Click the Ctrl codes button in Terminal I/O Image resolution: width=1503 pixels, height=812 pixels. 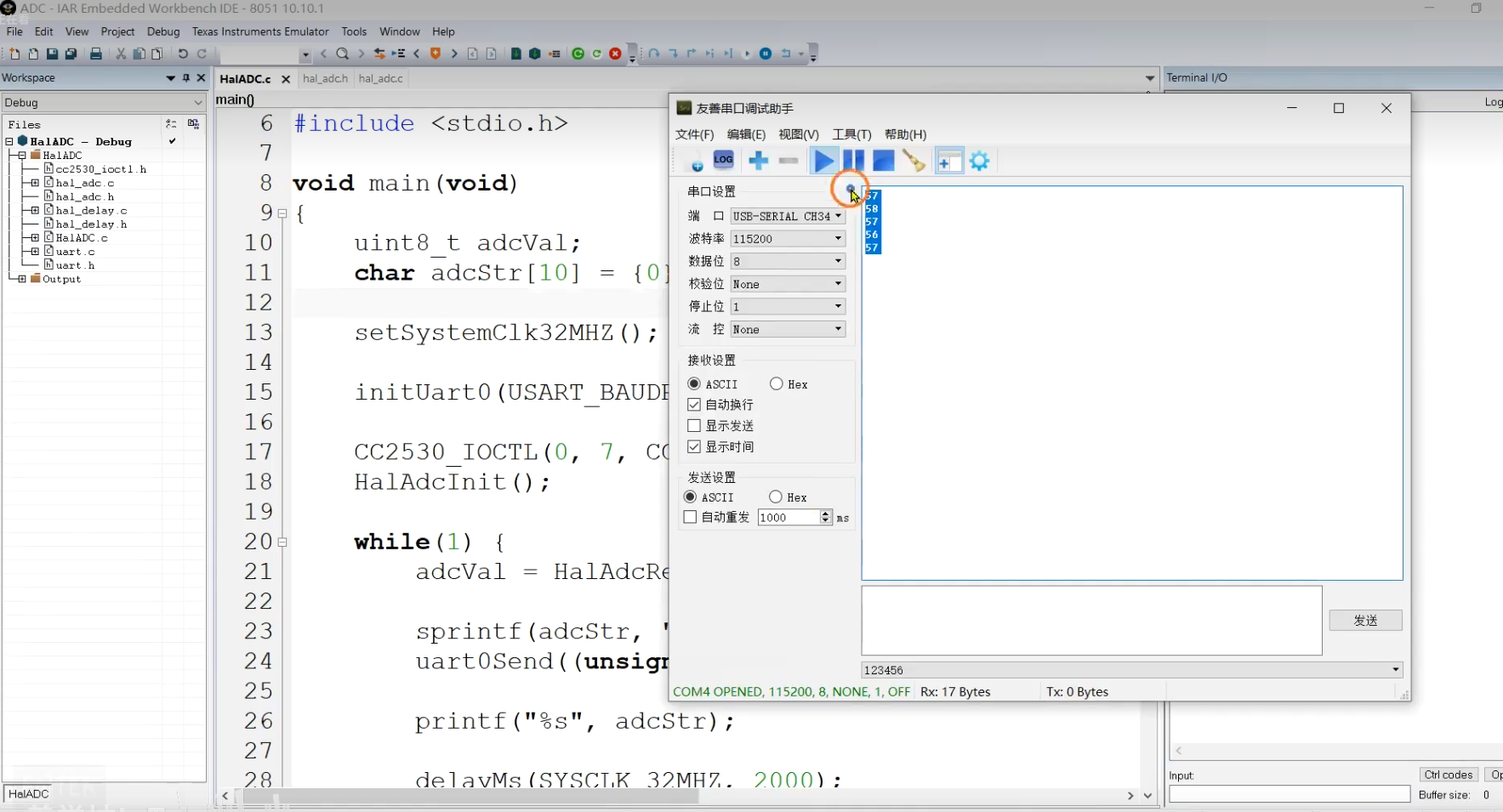click(x=1448, y=775)
